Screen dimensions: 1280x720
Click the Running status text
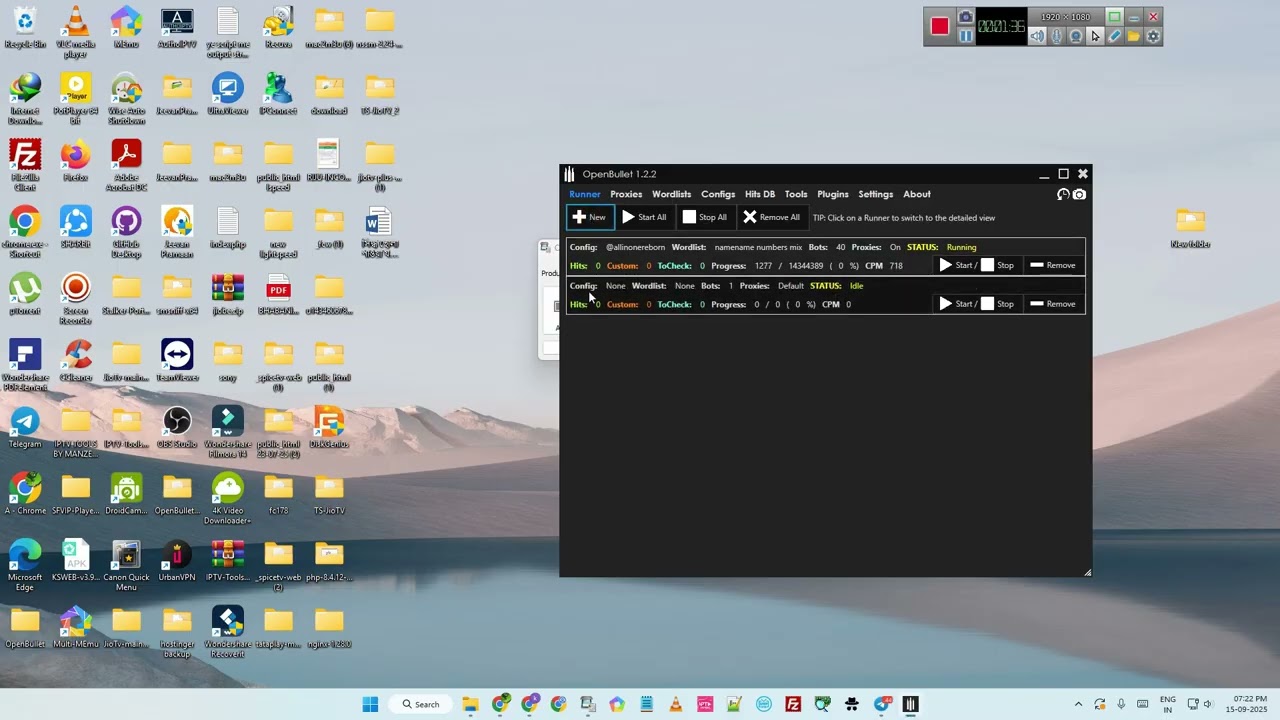[961, 247]
